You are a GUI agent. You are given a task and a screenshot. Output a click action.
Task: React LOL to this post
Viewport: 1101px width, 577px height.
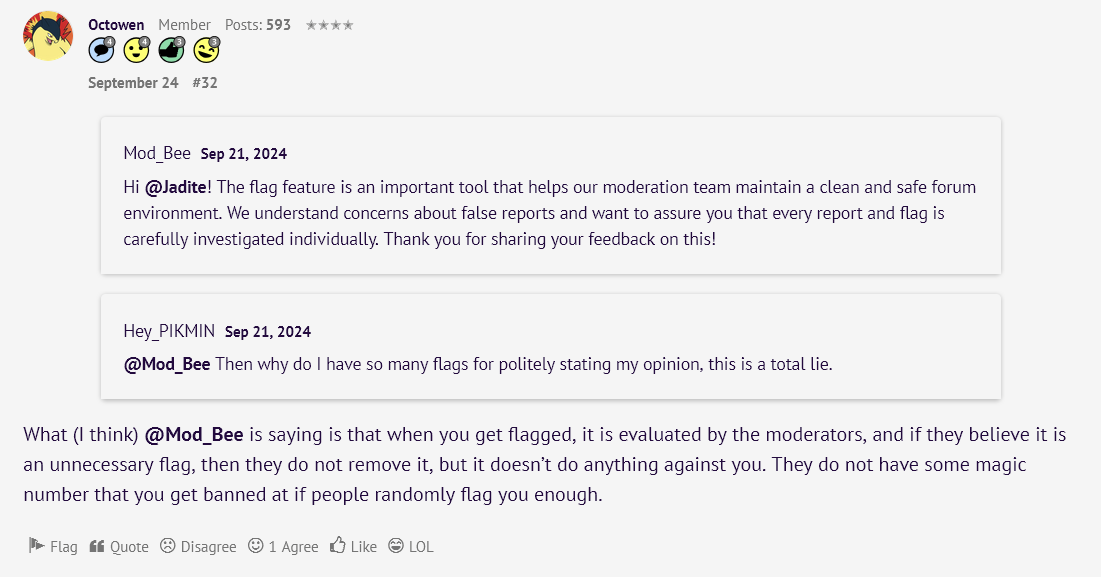pos(411,546)
